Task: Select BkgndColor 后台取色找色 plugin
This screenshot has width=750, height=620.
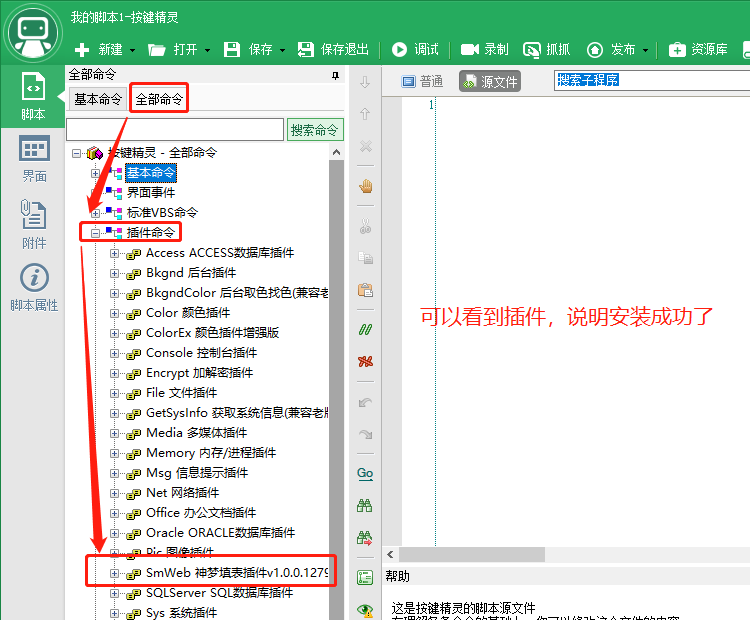Action: 237,293
